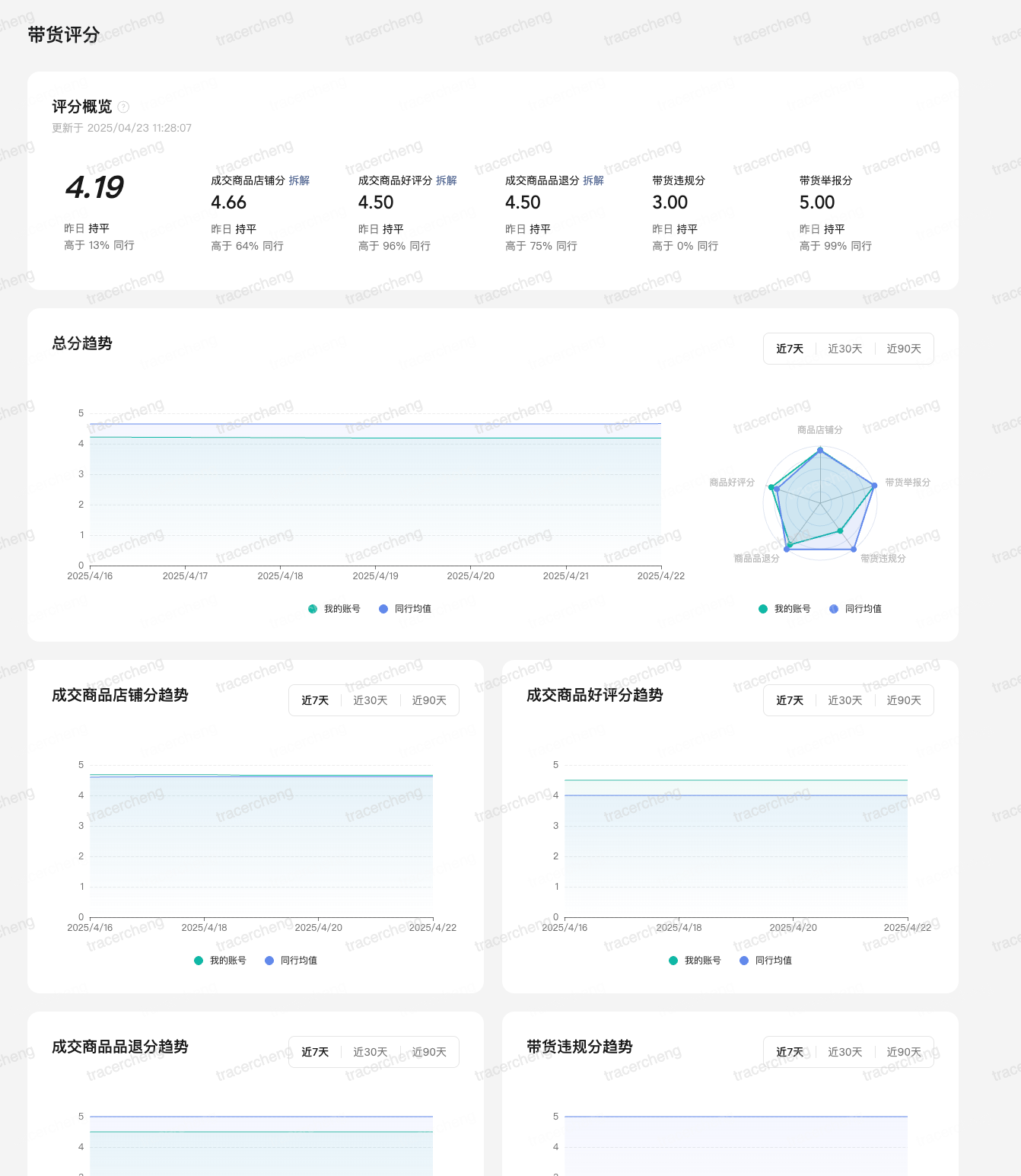Click the help icon beside 评分概览
This screenshot has width=1021, height=1176.
(123, 107)
